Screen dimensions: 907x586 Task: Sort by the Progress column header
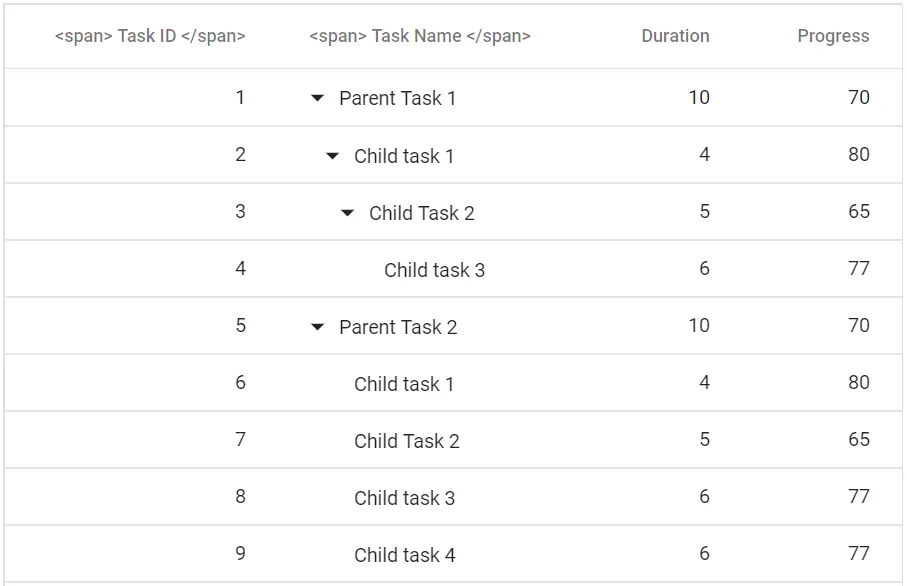click(x=833, y=36)
